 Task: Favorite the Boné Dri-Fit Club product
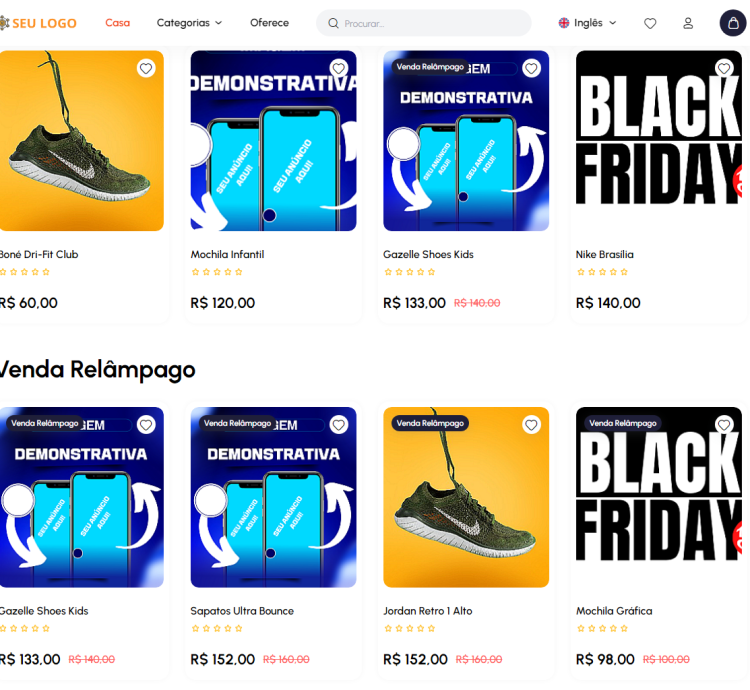click(146, 68)
